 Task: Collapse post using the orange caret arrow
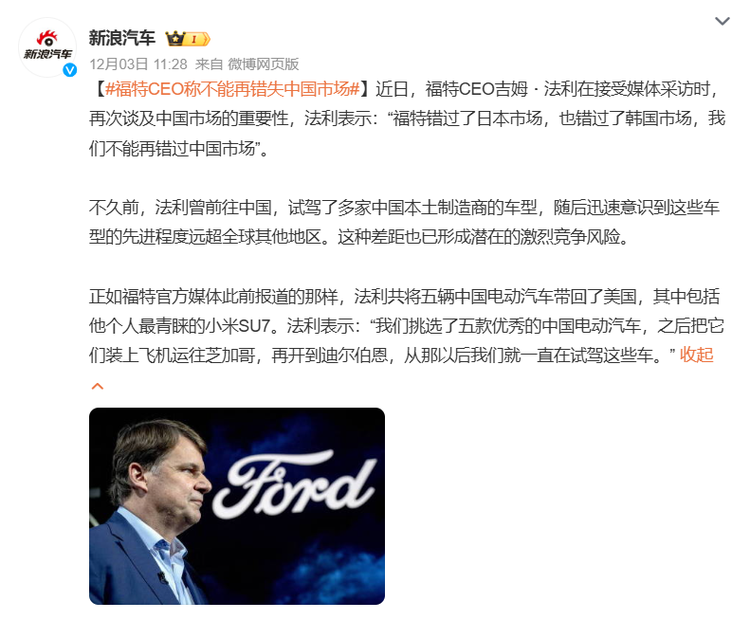[98, 386]
